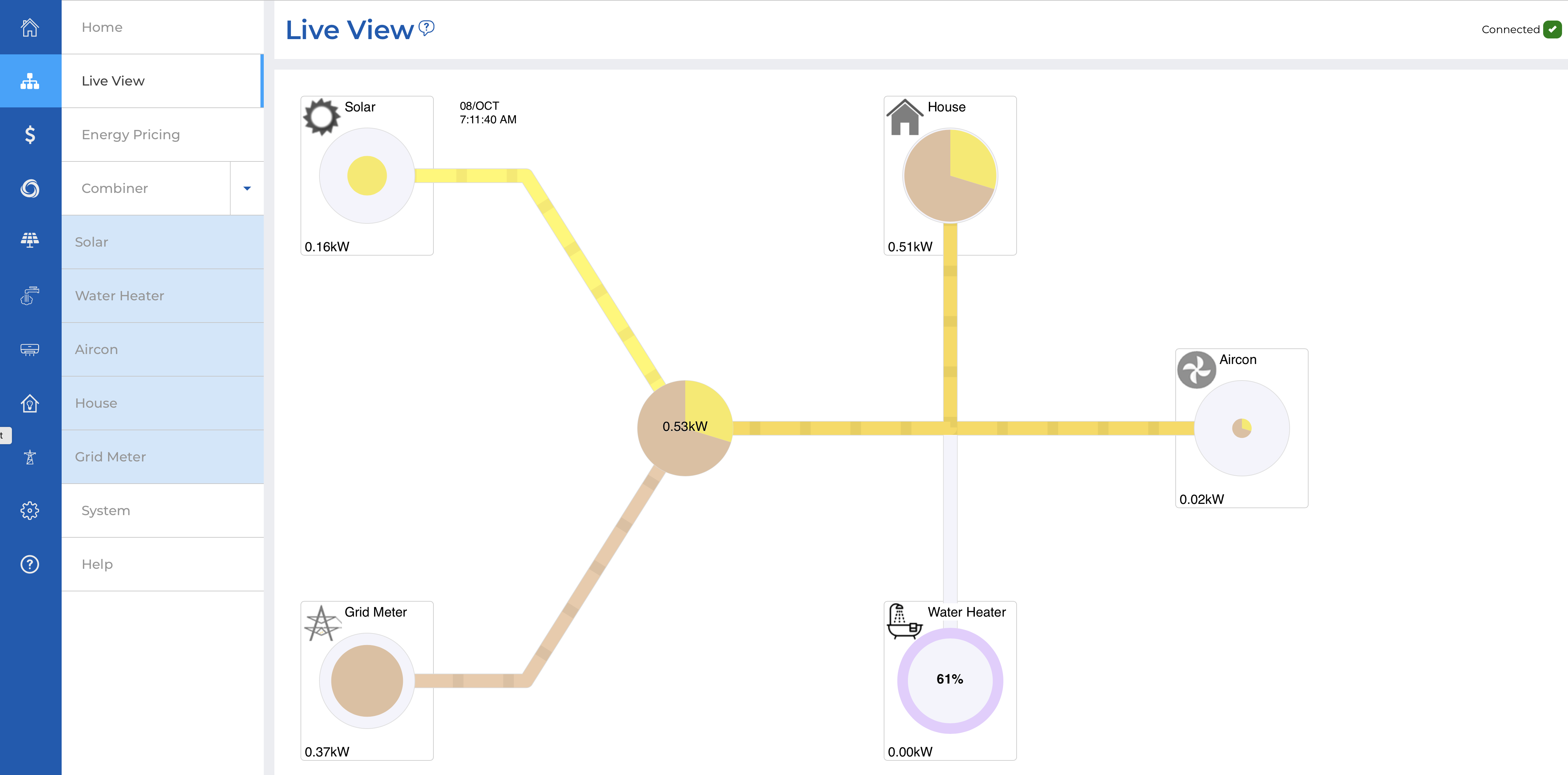Click the water tap sidebar icon

tap(30, 295)
